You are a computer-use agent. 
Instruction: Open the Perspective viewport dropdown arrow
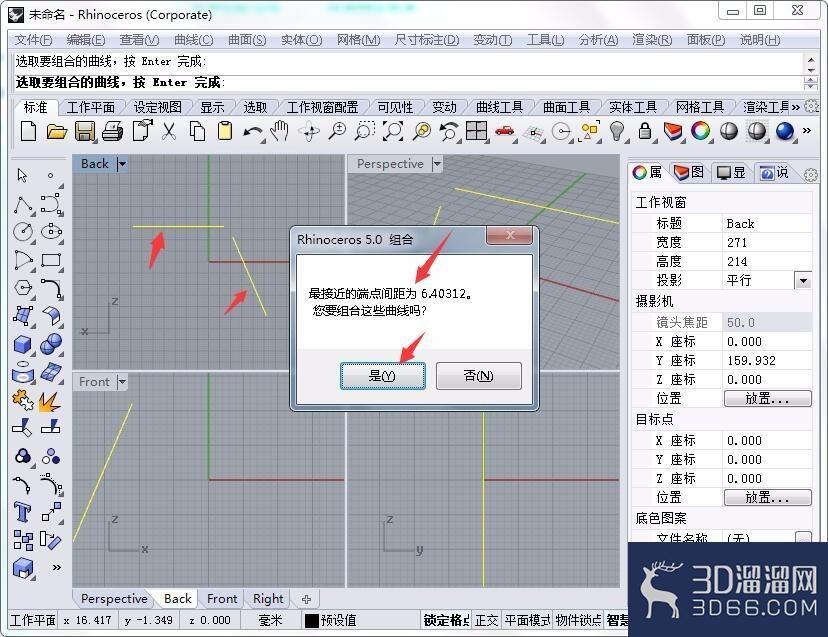click(x=437, y=164)
